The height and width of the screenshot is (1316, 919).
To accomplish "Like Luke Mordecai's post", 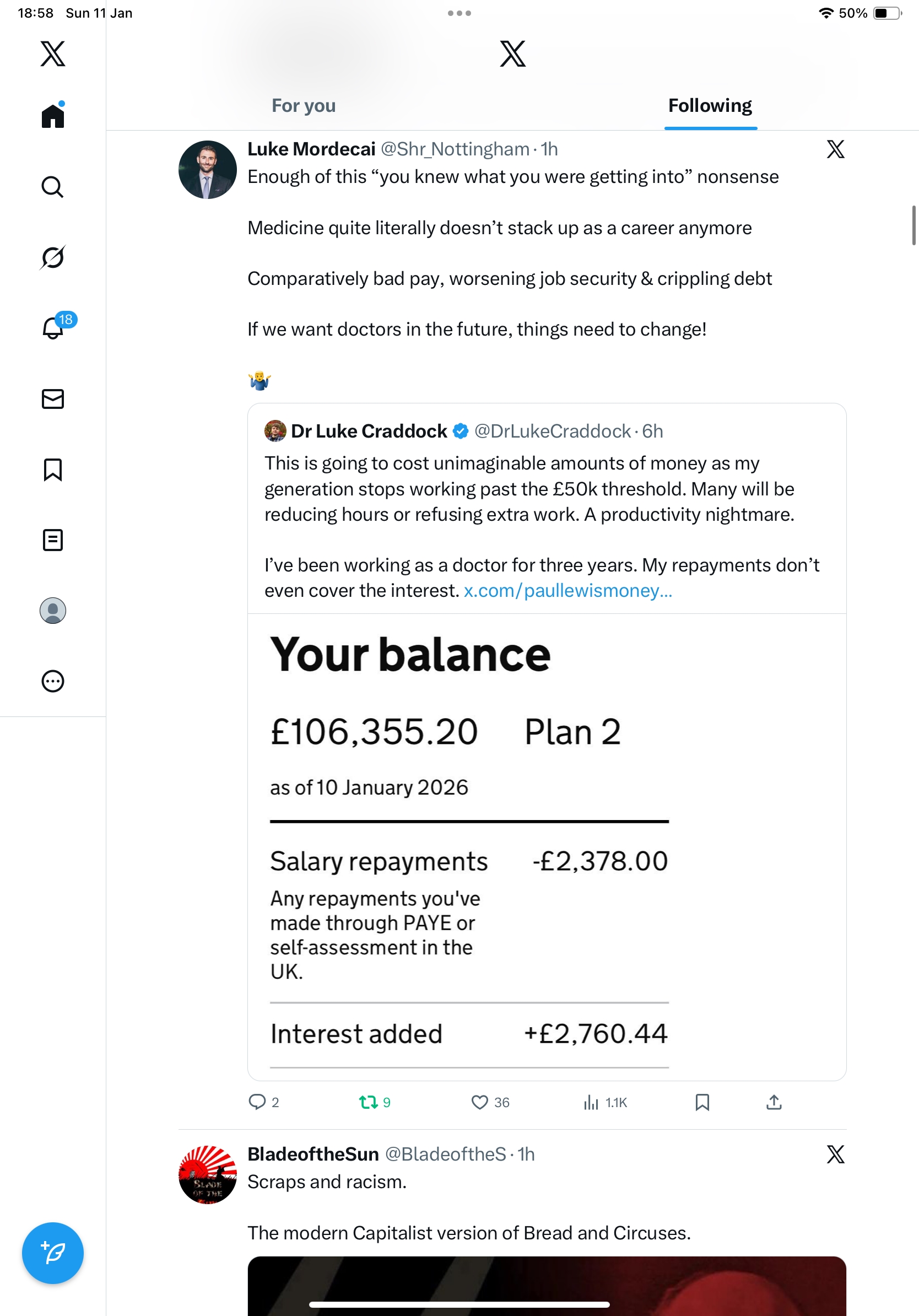I will 479,1102.
